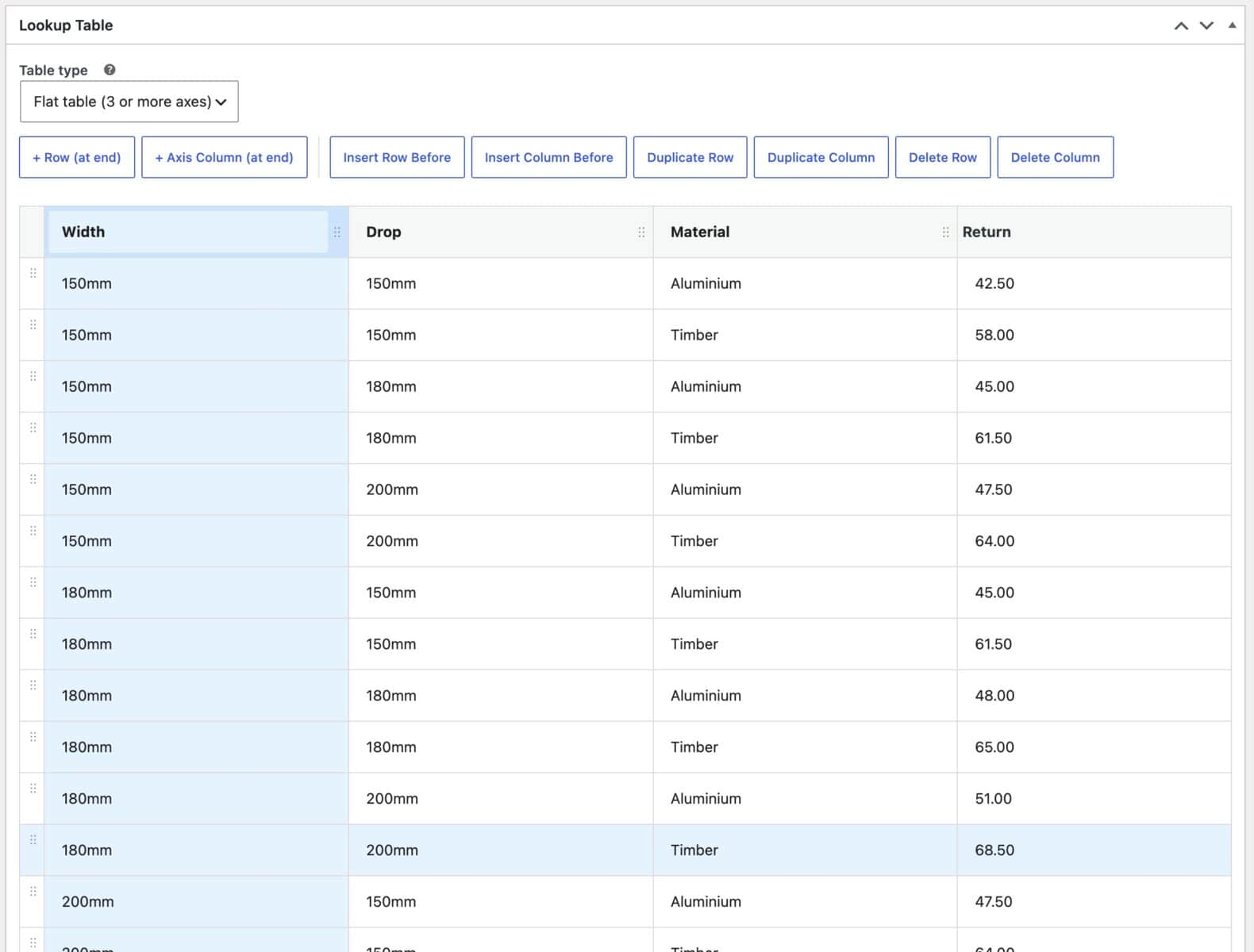Open the Table type help tooltip icon
The width and height of the screenshot is (1254, 952).
[x=110, y=70]
